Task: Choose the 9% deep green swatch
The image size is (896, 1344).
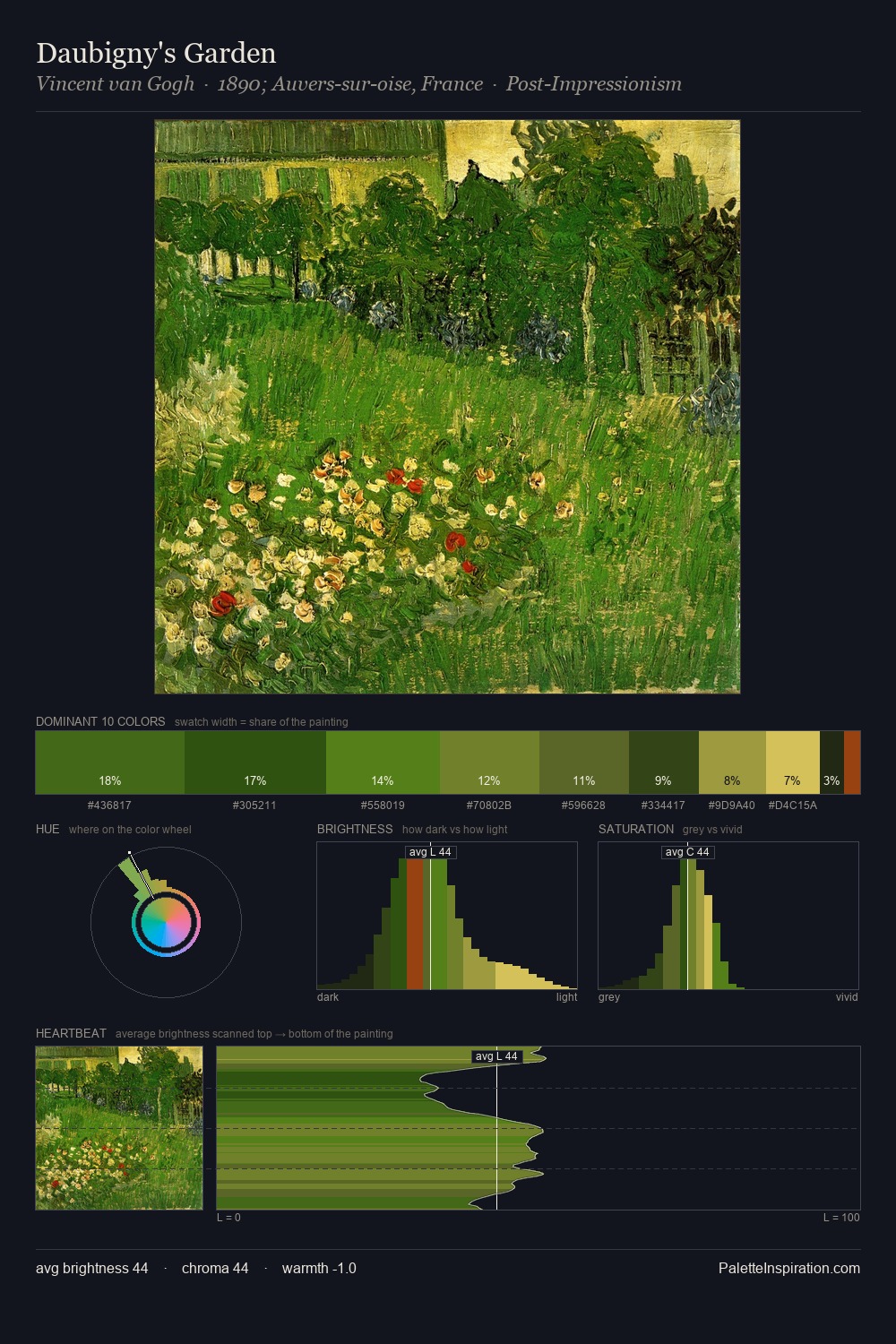Action: pyautogui.click(x=664, y=762)
